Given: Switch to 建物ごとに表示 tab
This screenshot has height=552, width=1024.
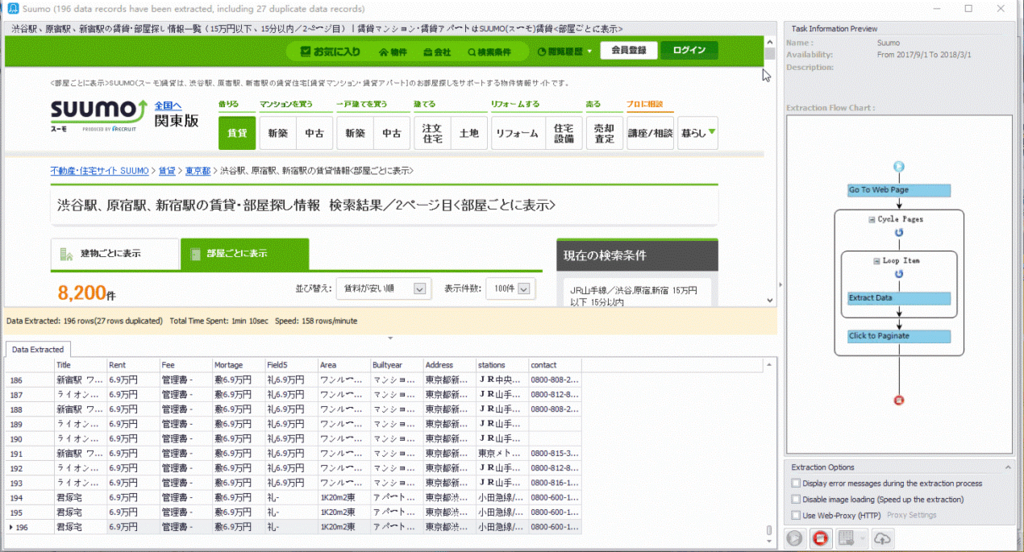Looking at the screenshot, I should click(114, 253).
